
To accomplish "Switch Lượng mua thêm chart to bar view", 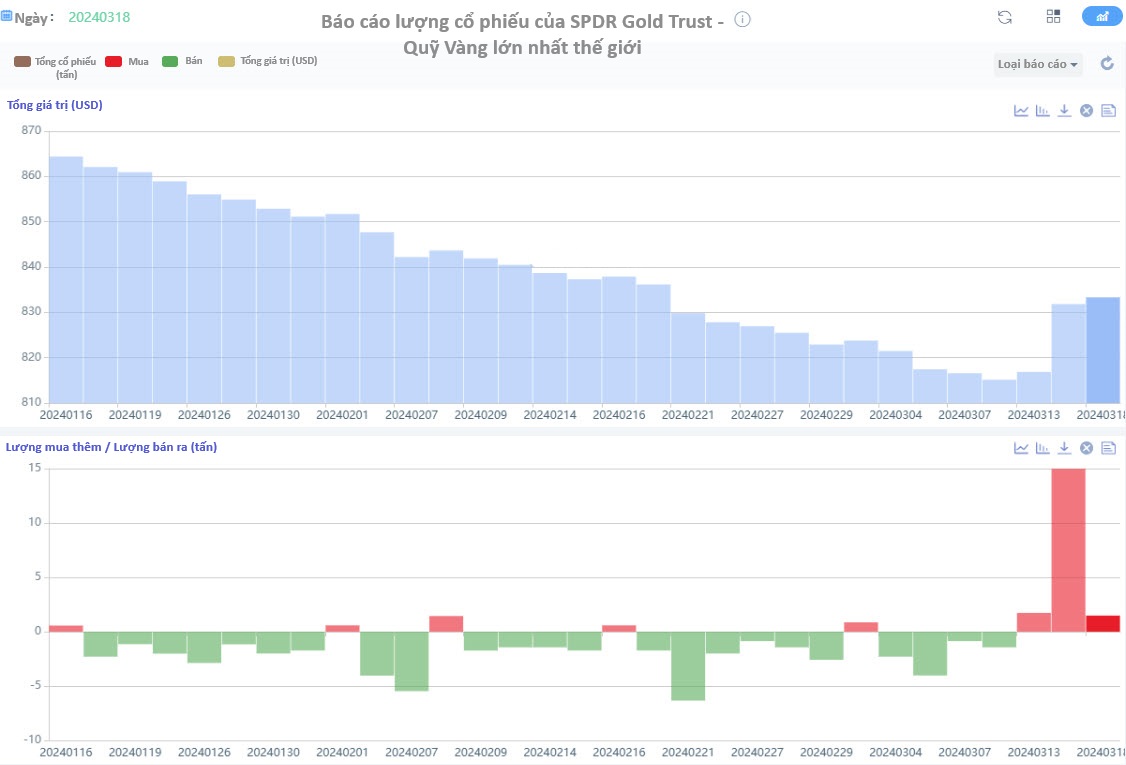I will 1043,448.
